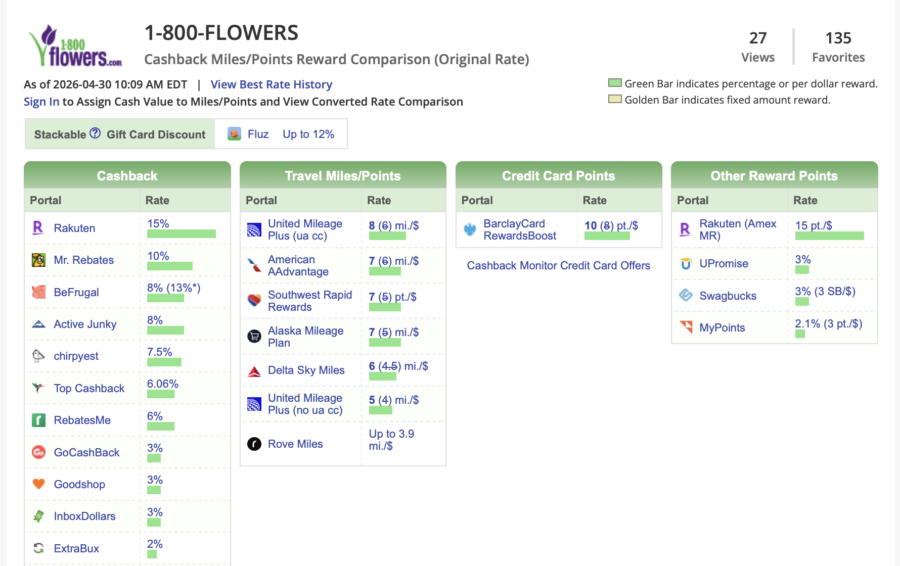Open the chirpyest portal link
Image resolution: width=900 pixels, height=566 pixels.
point(76,356)
